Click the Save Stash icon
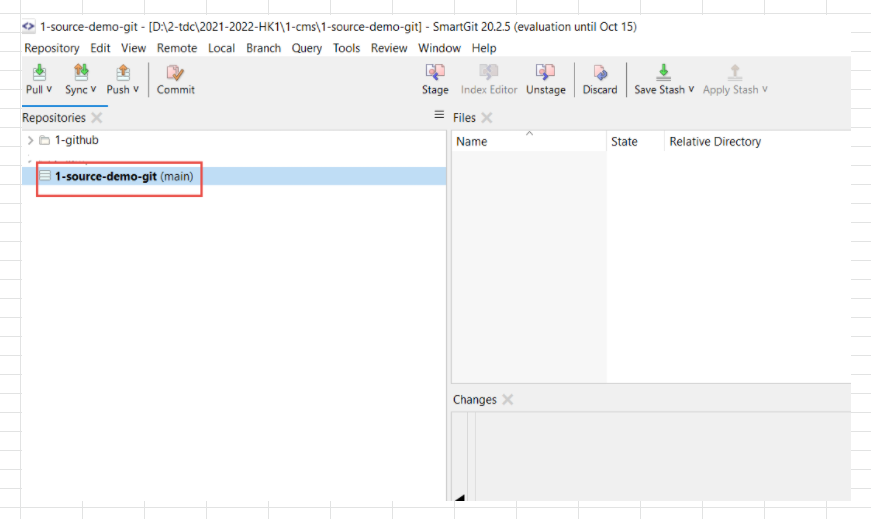The width and height of the screenshot is (871, 519). [663, 72]
